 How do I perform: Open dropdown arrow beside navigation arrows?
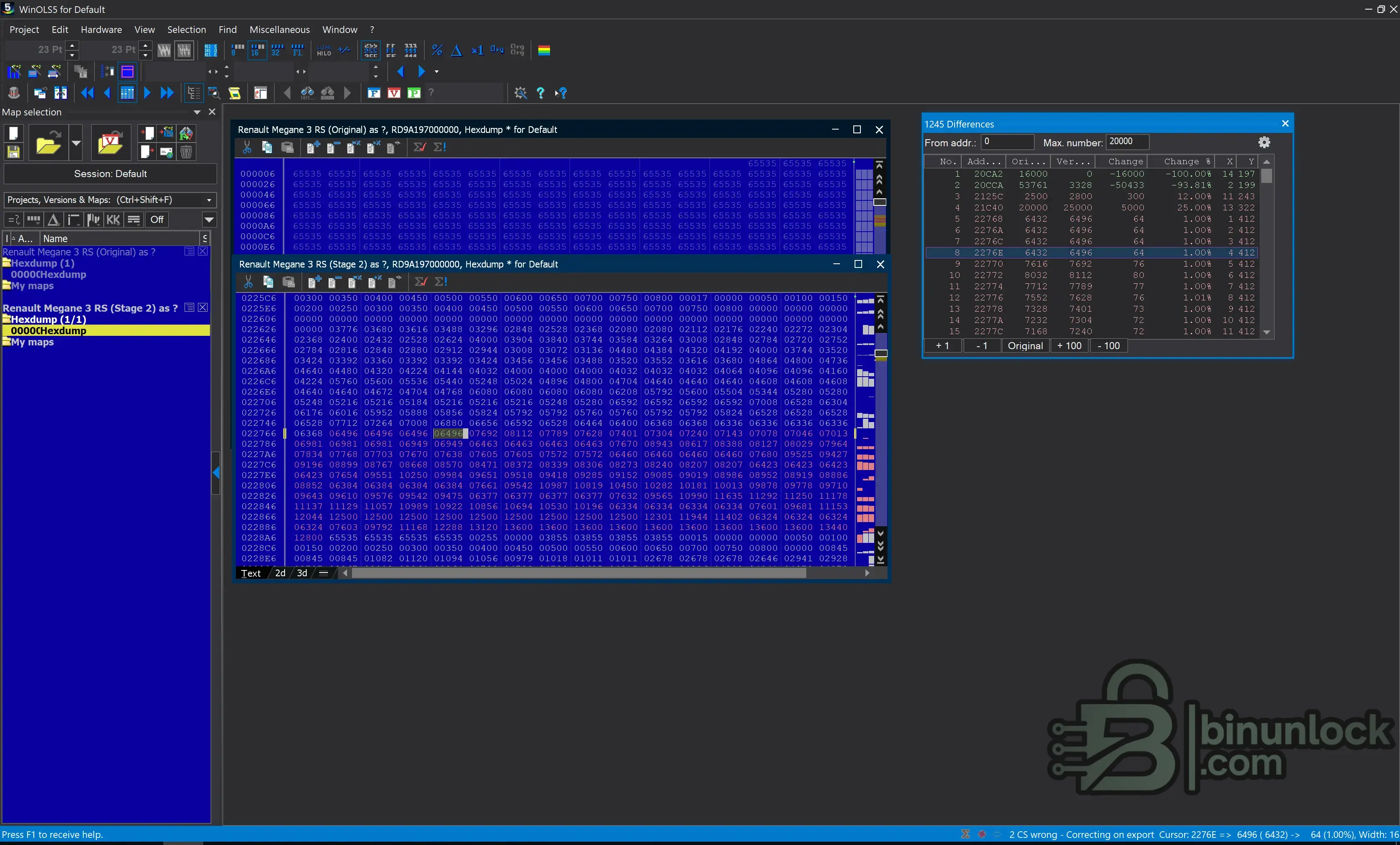coord(436,72)
